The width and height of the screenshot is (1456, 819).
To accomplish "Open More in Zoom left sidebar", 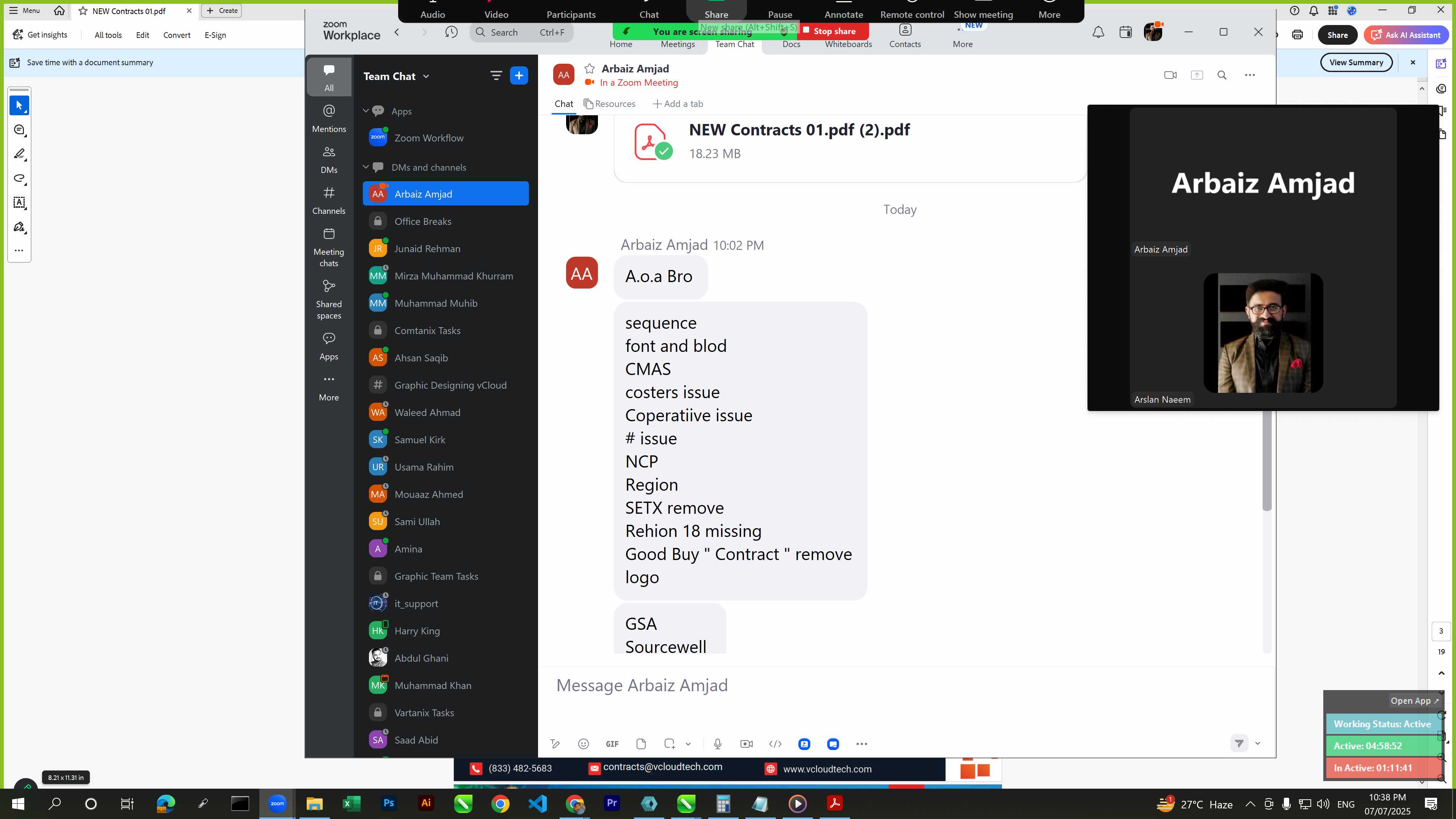I will coord(329,388).
